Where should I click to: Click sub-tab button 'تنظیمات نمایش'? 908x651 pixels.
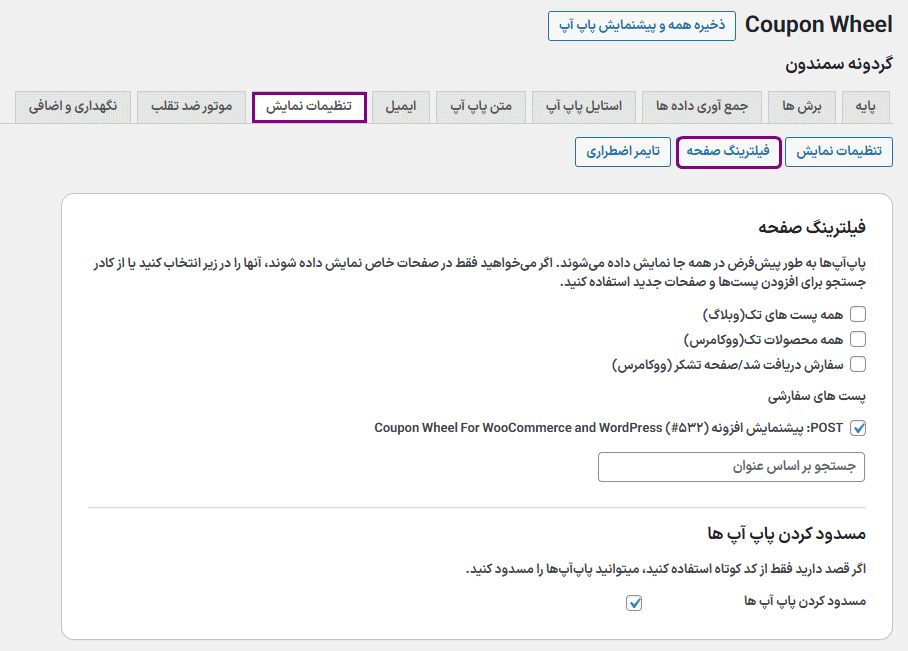pos(839,152)
